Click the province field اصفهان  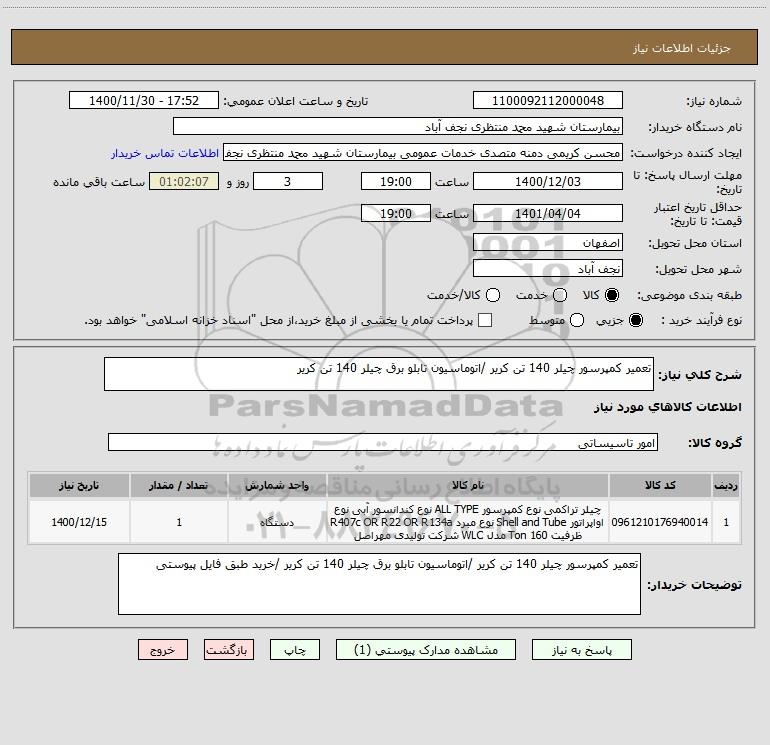[x=548, y=242]
